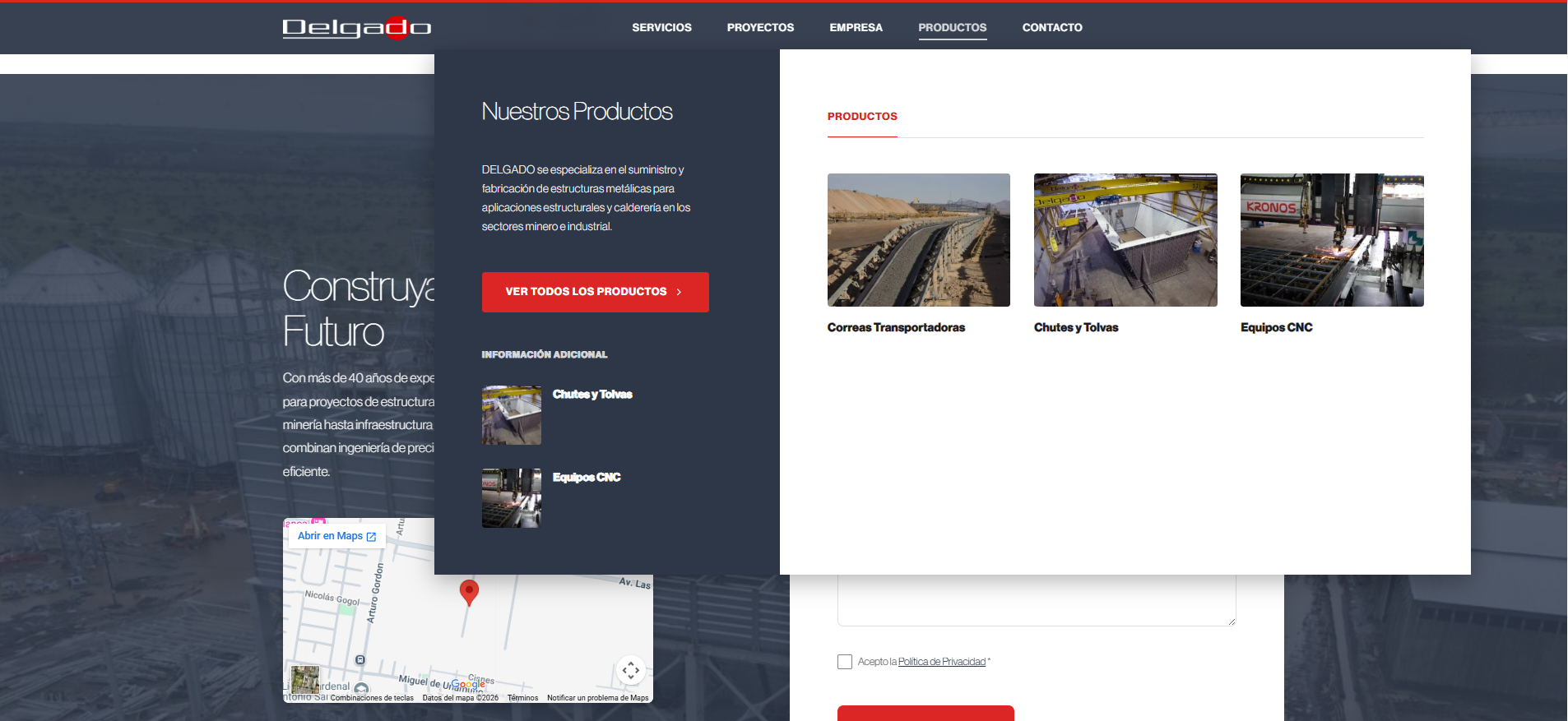1568x721 pixels.
Task: Click the Abrir en Maps link
Action: coord(336,536)
